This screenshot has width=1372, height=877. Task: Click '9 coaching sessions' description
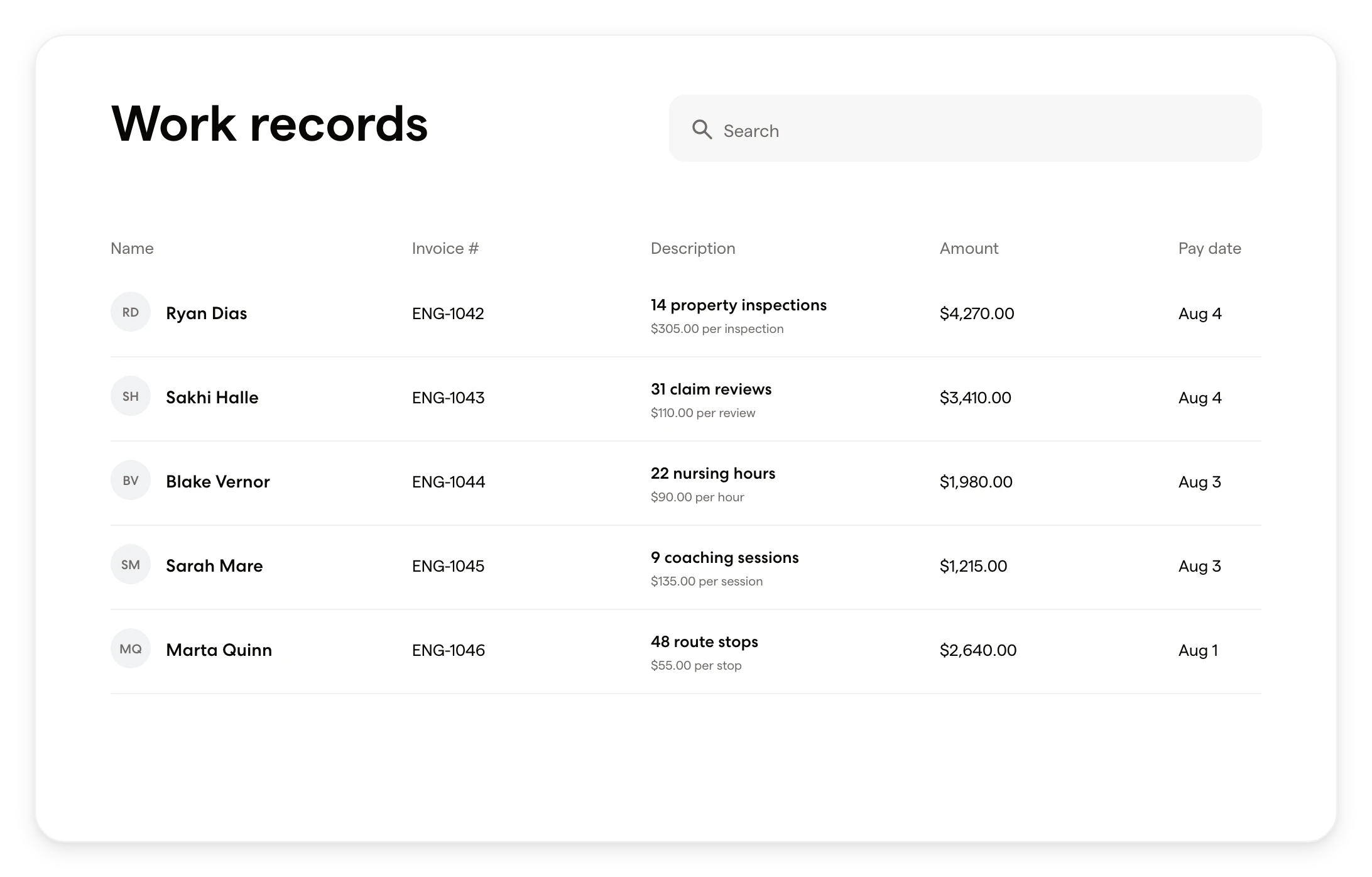(725, 558)
